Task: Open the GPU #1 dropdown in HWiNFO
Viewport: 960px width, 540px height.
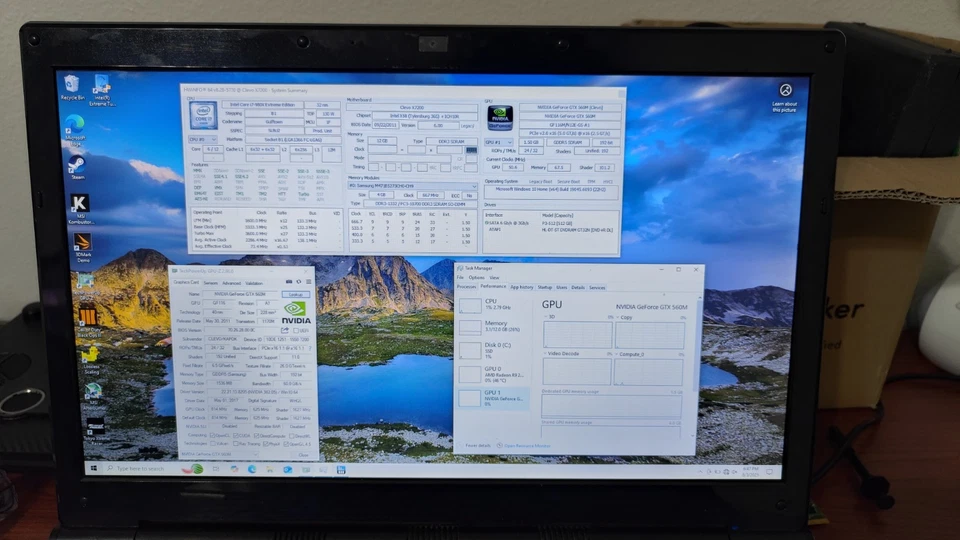Action: click(x=498, y=142)
